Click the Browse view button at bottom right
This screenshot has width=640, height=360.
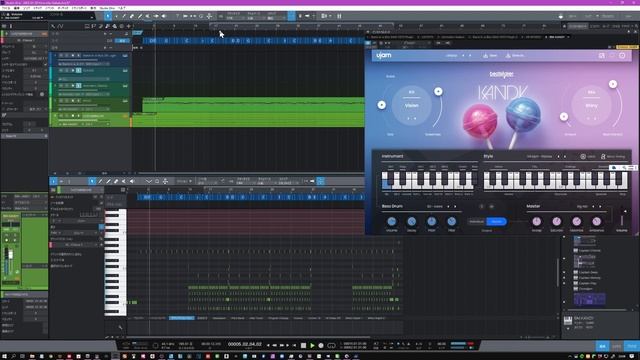click(632, 346)
